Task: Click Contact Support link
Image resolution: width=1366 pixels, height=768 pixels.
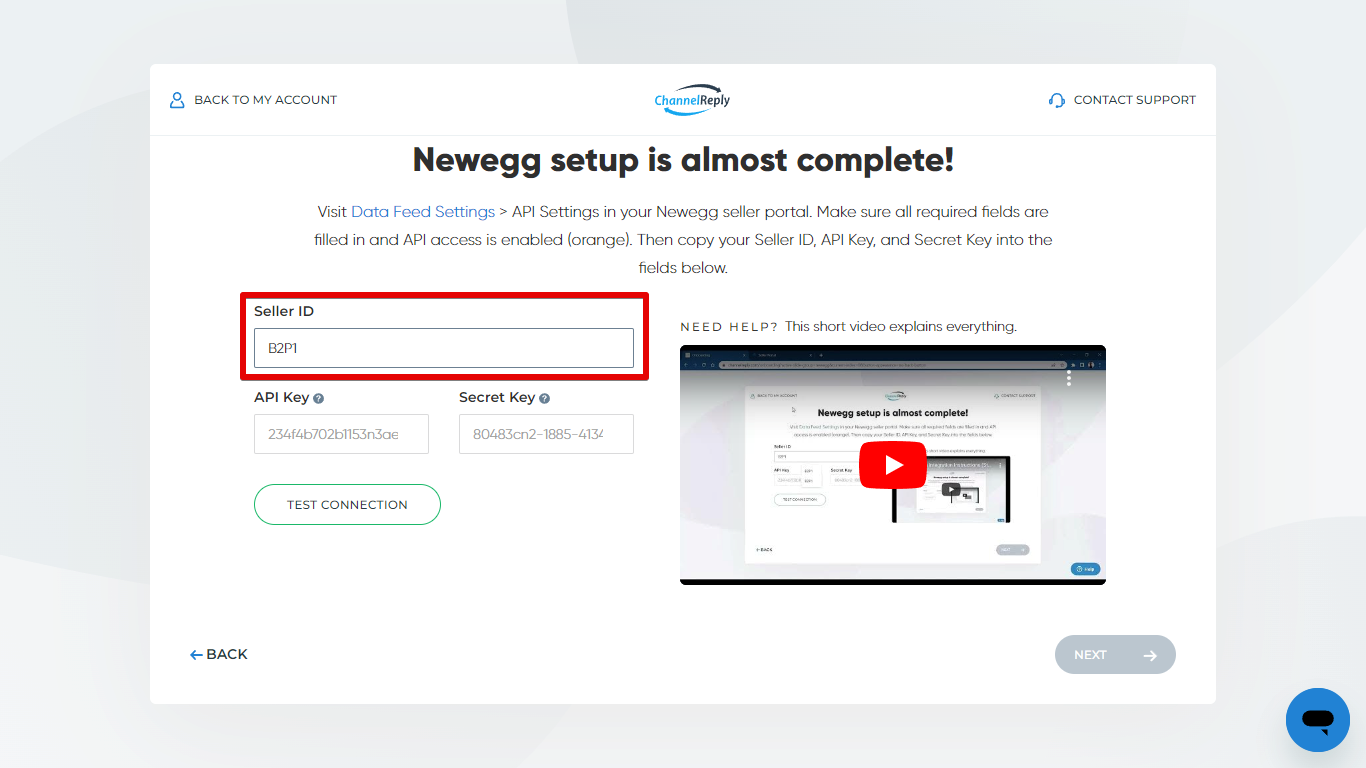Action: (1122, 100)
